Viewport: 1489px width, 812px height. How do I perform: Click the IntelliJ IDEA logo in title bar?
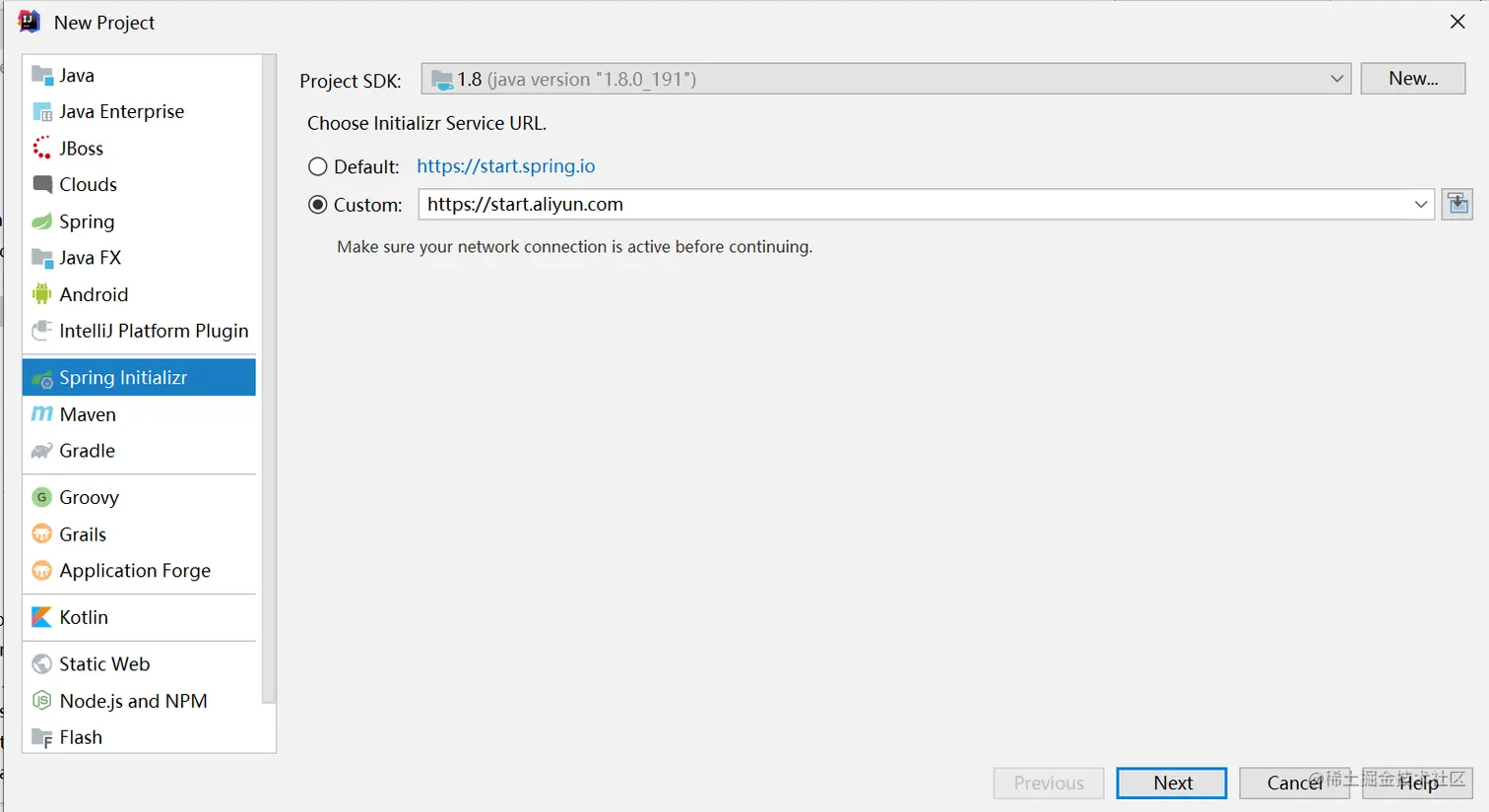tap(30, 22)
